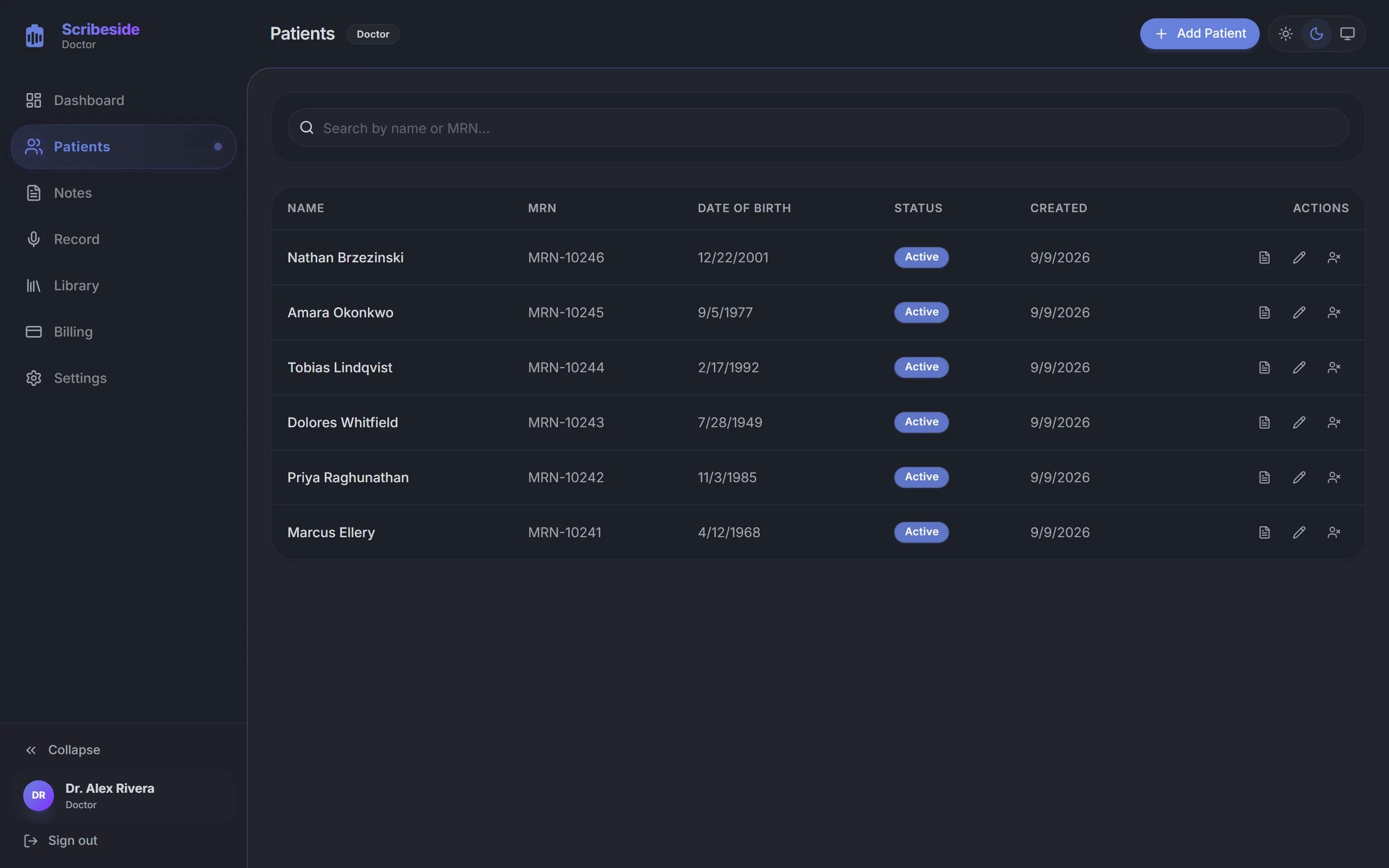Click MRN-10246 cell
The height and width of the screenshot is (868, 1389).
pyautogui.click(x=566, y=257)
